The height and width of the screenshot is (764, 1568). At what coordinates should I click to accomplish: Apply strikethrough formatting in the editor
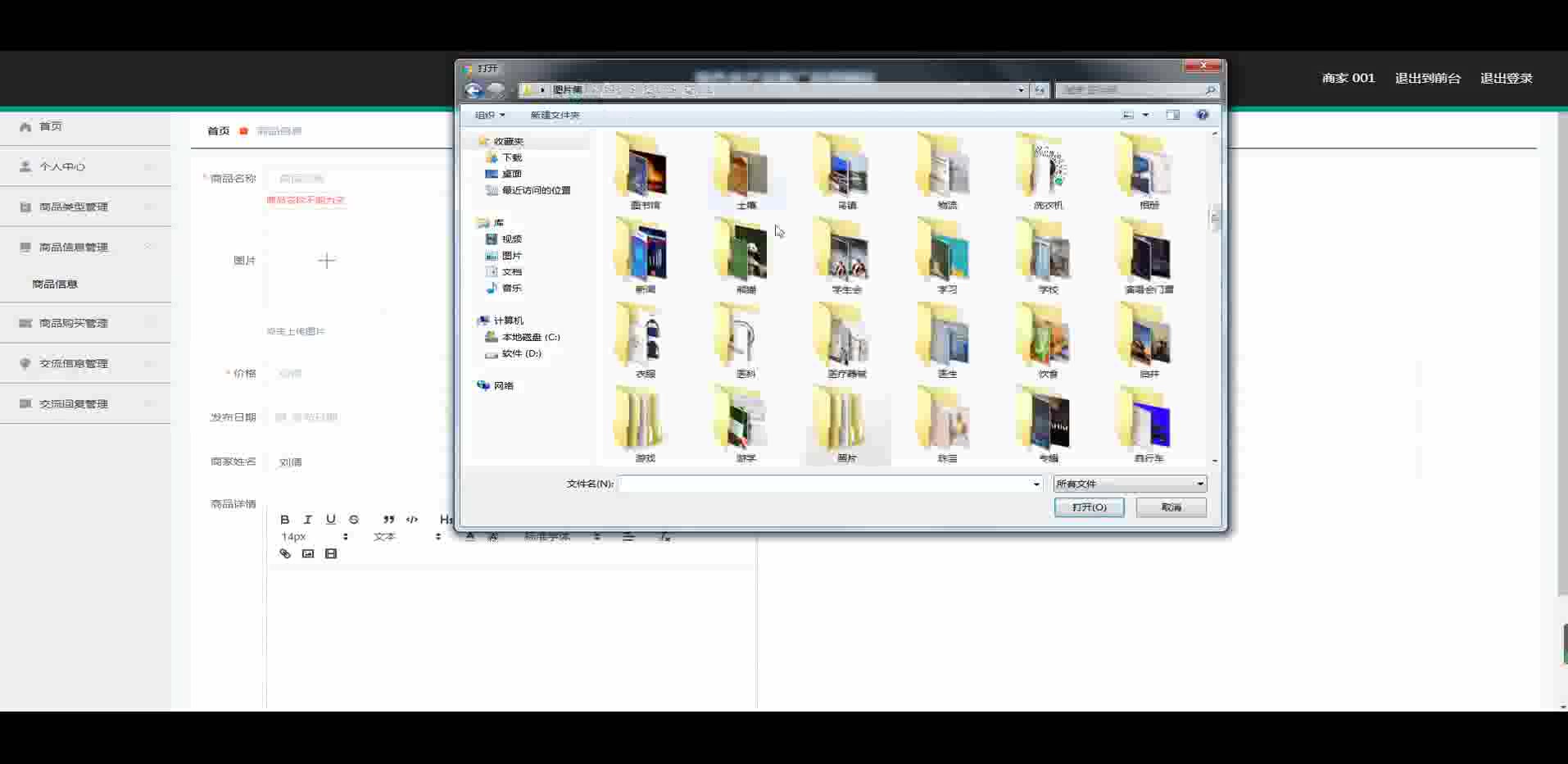[x=354, y=519]
